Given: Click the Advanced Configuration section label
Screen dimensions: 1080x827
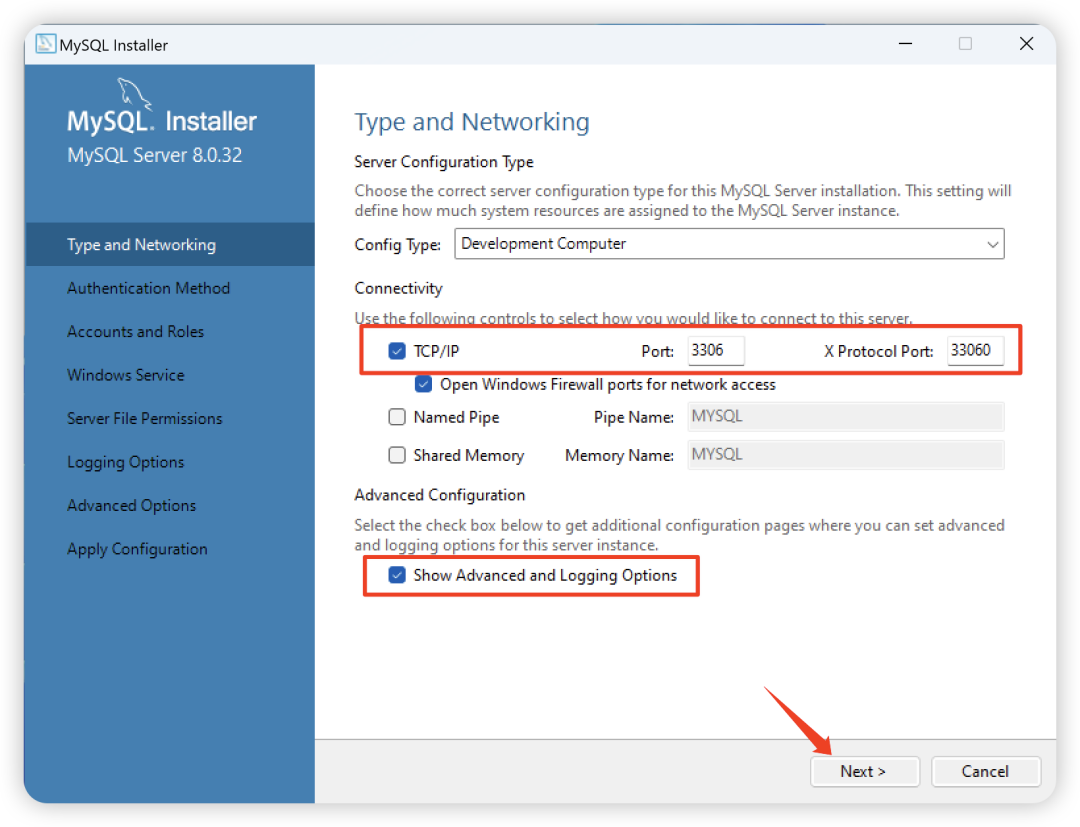Looking at the screenshot, I should pyautogui.click(x=439, y=495).
